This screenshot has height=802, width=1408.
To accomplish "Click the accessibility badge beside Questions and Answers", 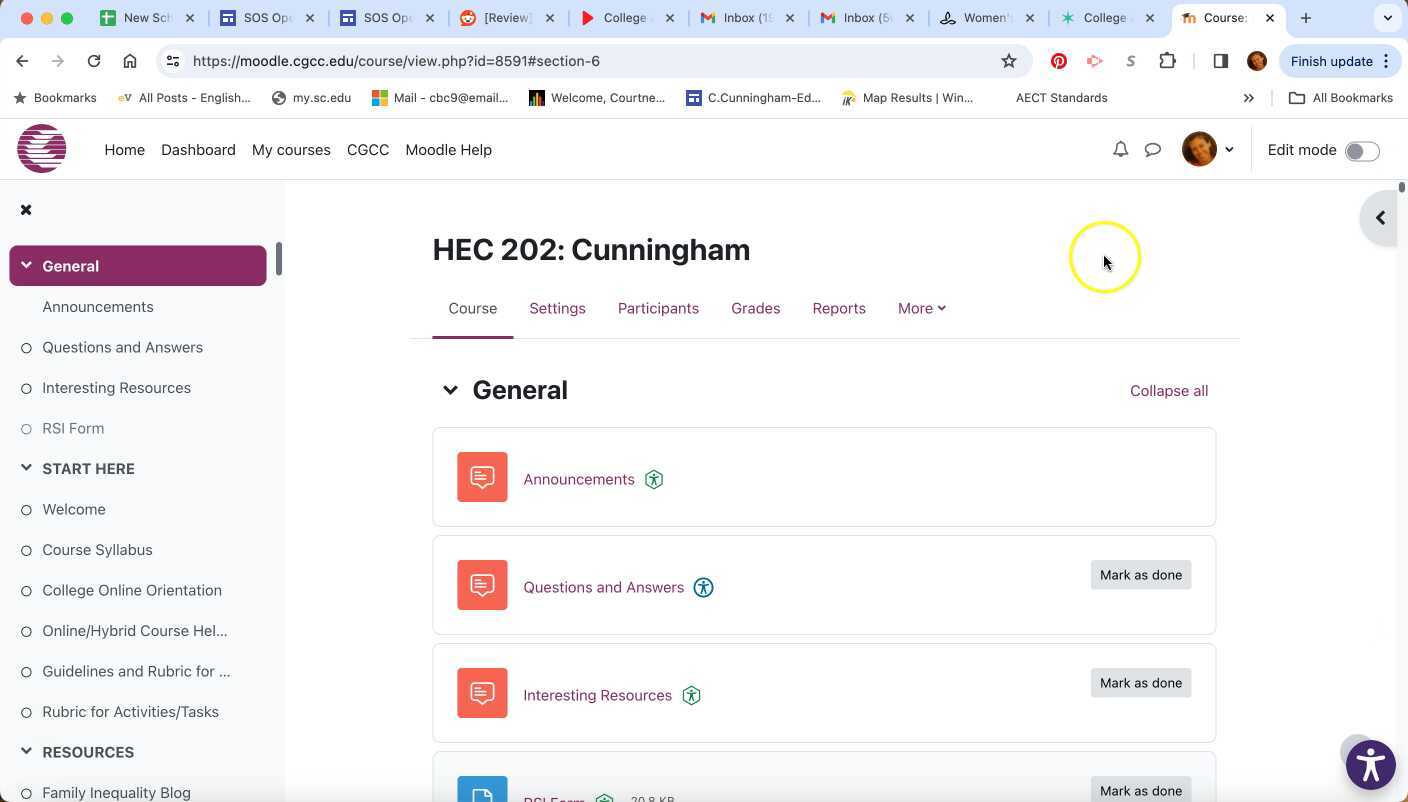I will click(x=703, y=587).
